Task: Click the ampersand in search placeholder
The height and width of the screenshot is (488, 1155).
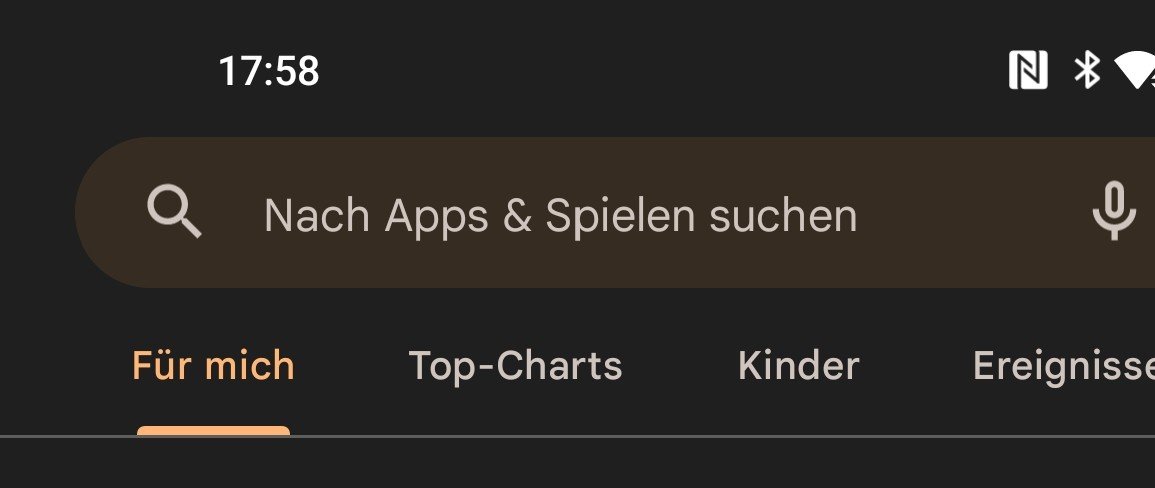Action: coord(517,216)
